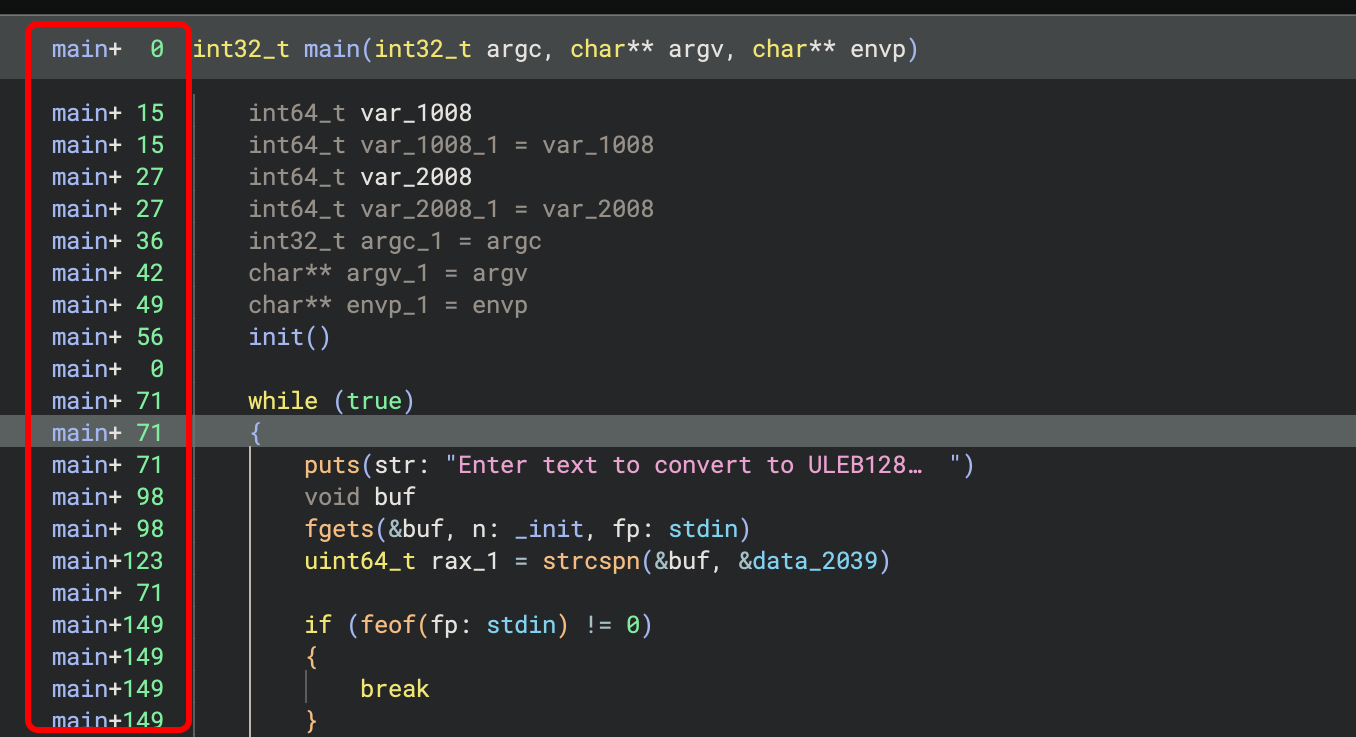1356x737 pixels.
Task: Click the main function name in the signature
Action: coord(331,48)
